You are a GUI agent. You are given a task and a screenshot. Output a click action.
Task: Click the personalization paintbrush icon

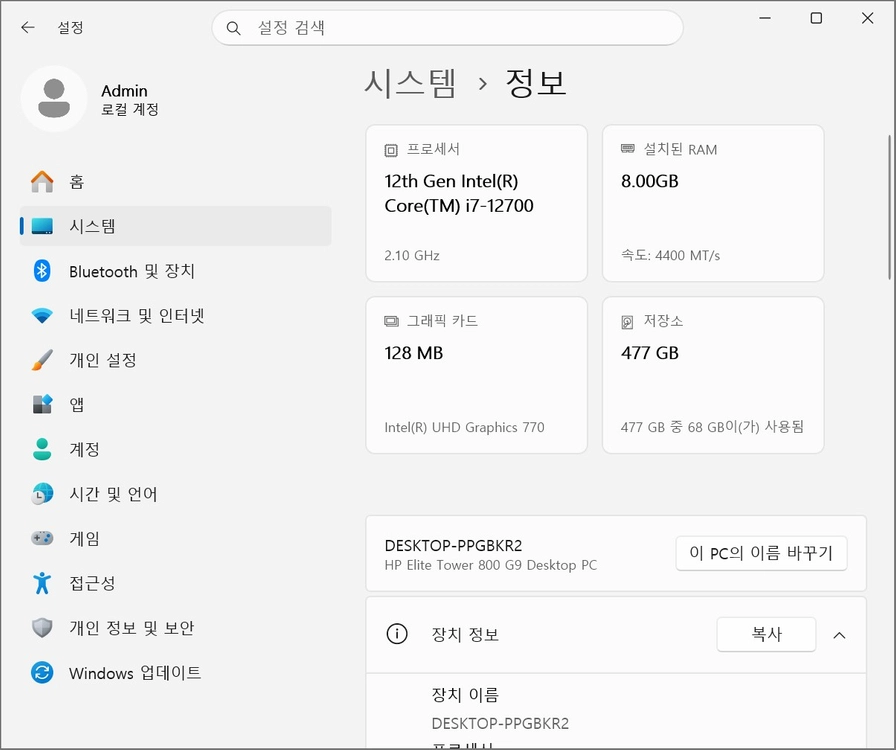click(x=42, y=360)
